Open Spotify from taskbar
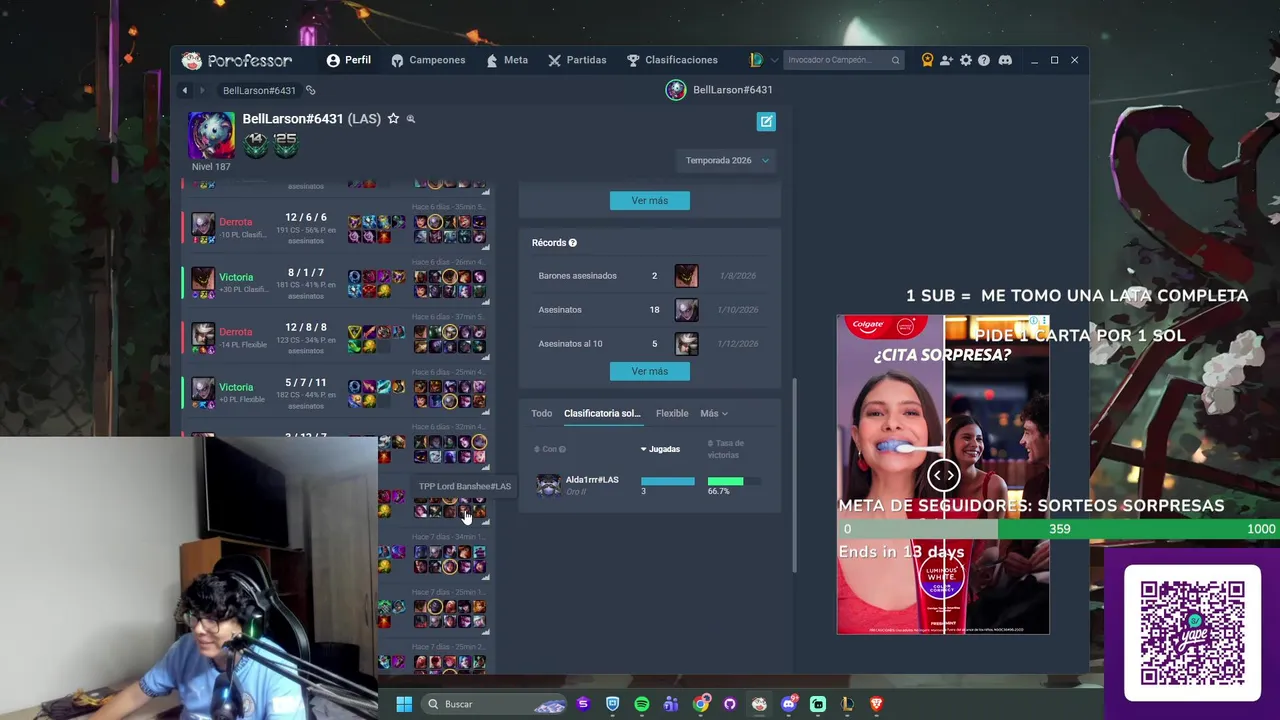Viewport: 1280px width, 720px height. click(x=642, y=704)
